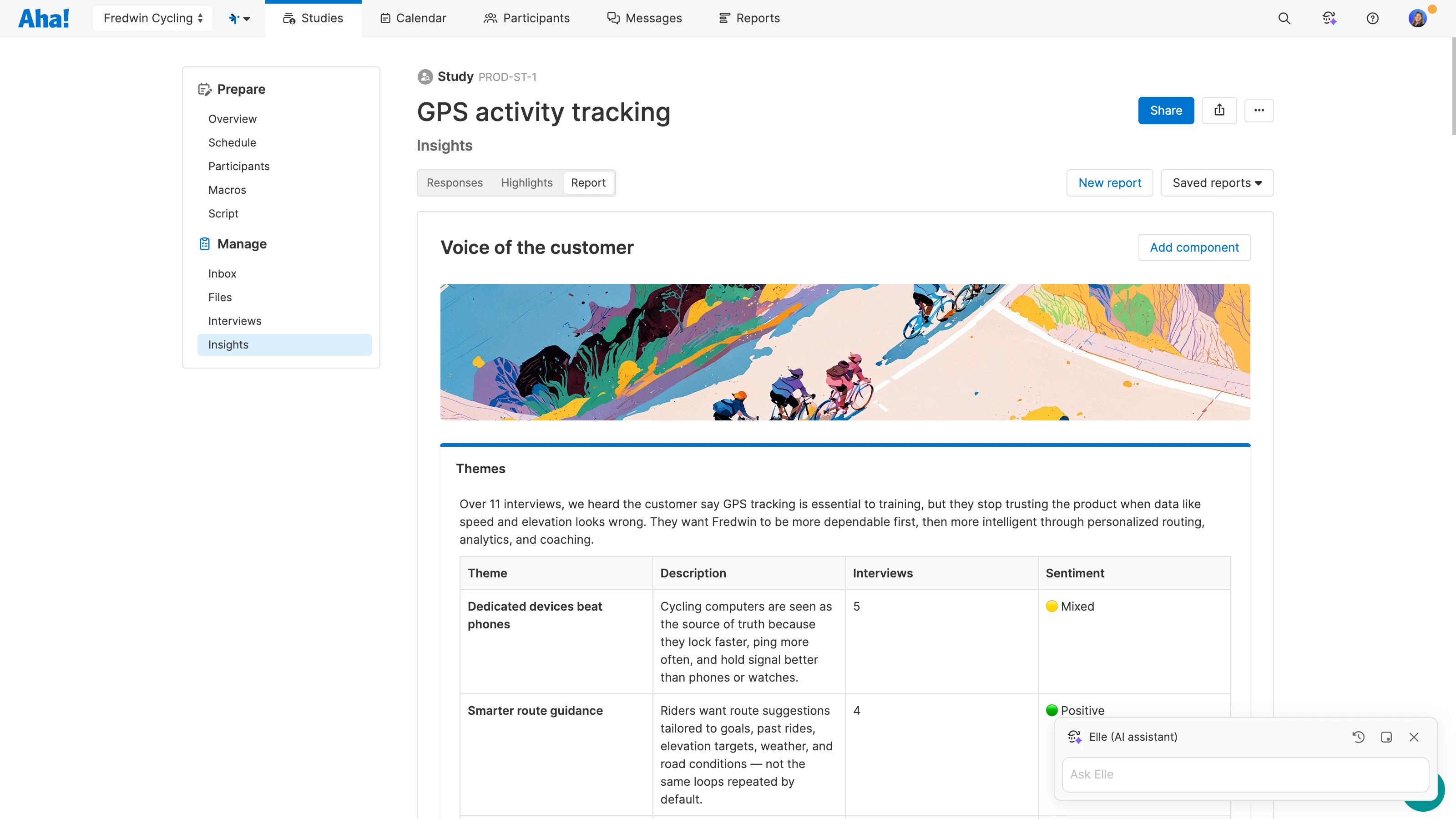
Task: Close the Elle assistant panel
Action: 1414,737
